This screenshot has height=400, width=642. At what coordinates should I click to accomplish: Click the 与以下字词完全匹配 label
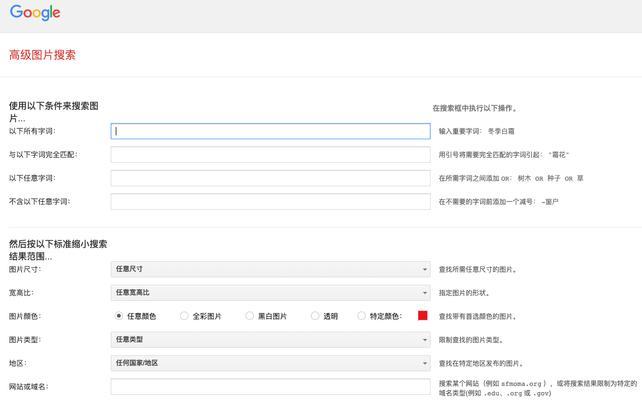[x=43, y=155]
